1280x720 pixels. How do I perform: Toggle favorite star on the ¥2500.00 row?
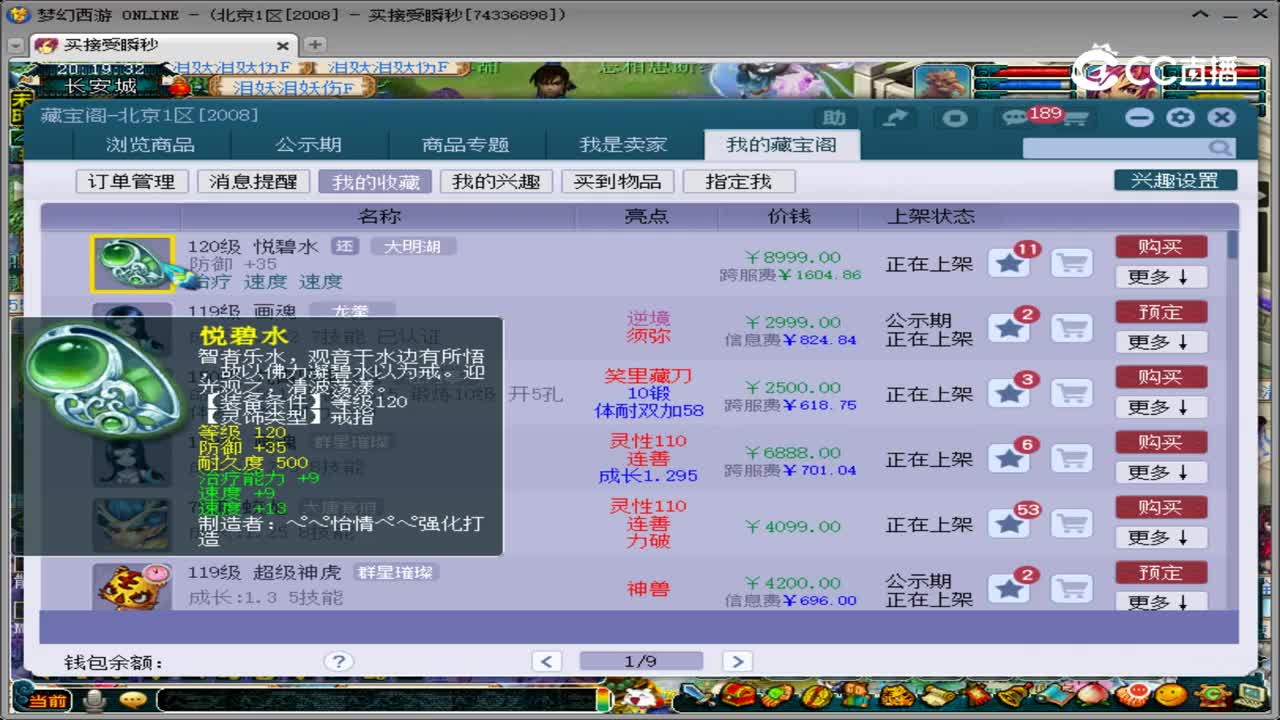(1009, 393)
